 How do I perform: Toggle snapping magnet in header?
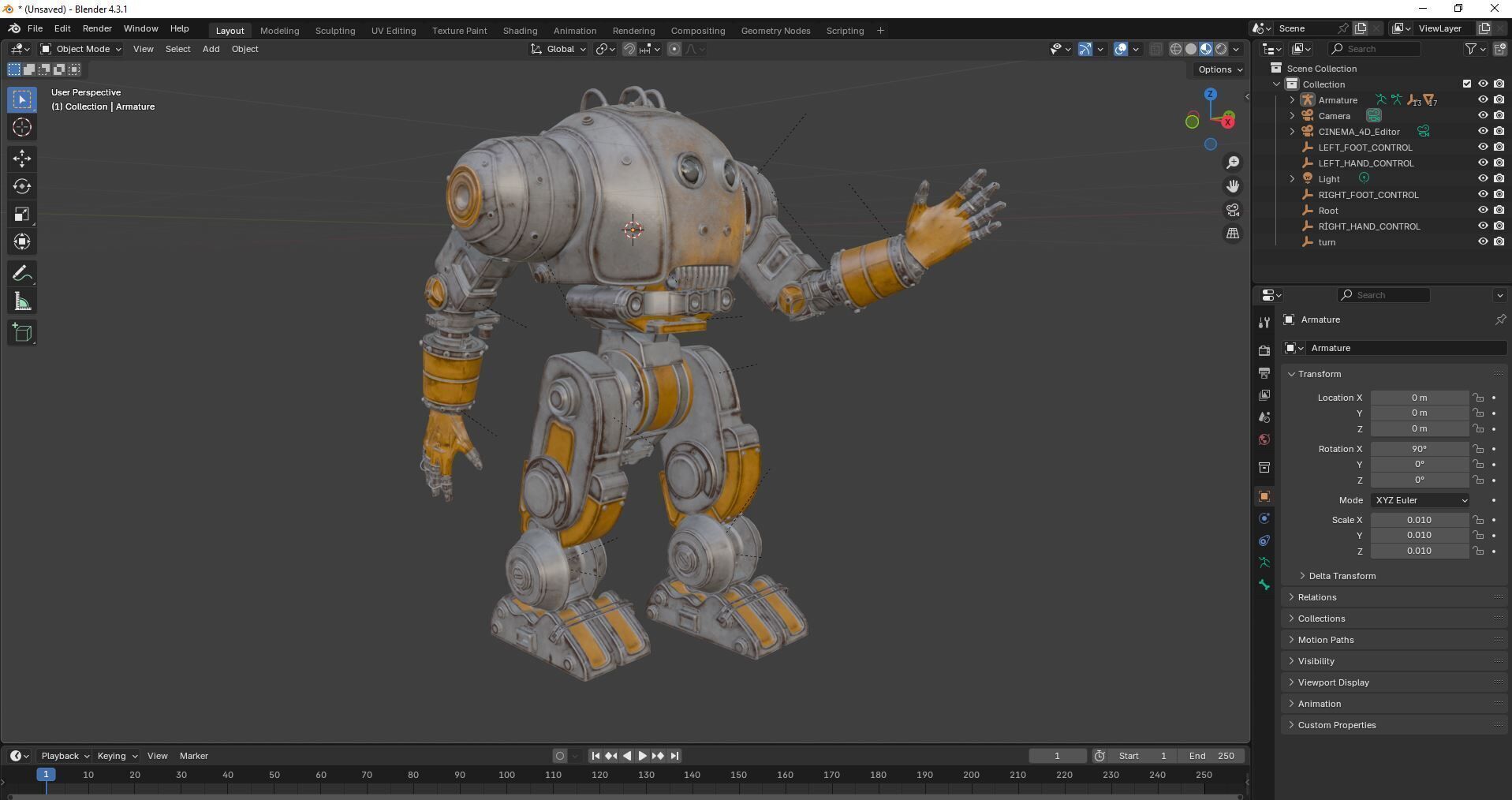point(629,49)
